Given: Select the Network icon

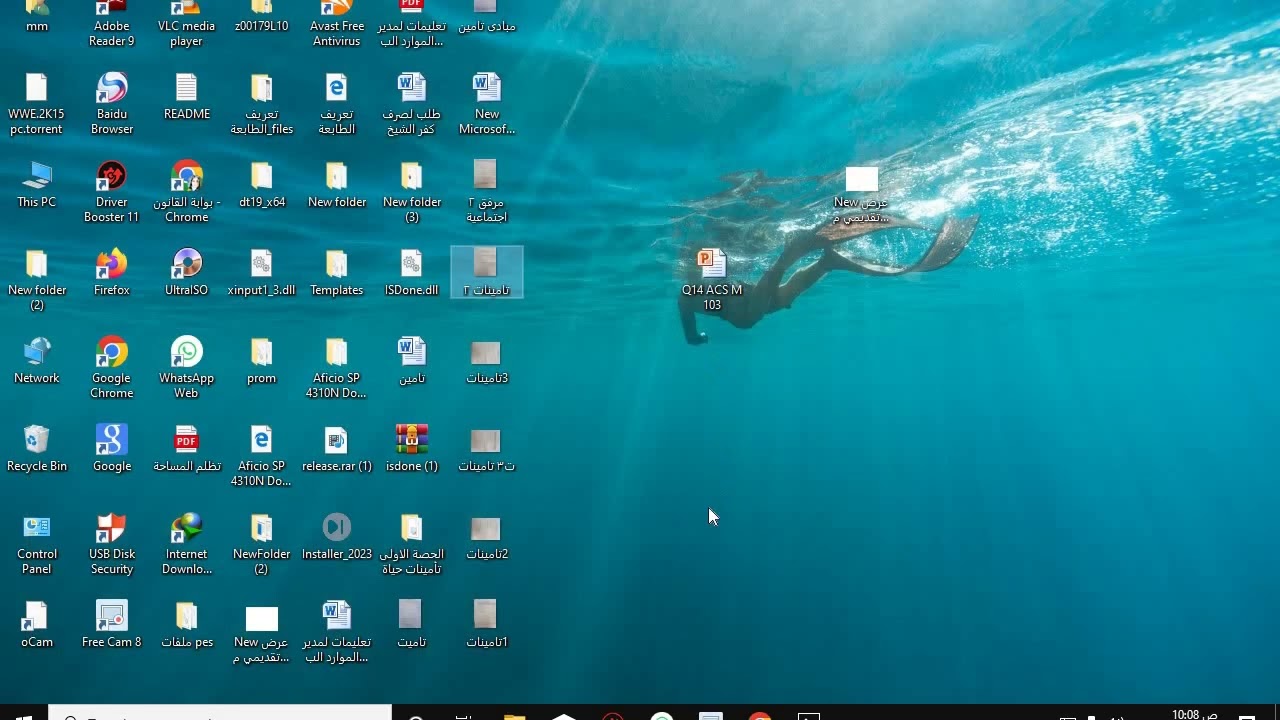Looking at the screenshot, I should tap(36, 361).
